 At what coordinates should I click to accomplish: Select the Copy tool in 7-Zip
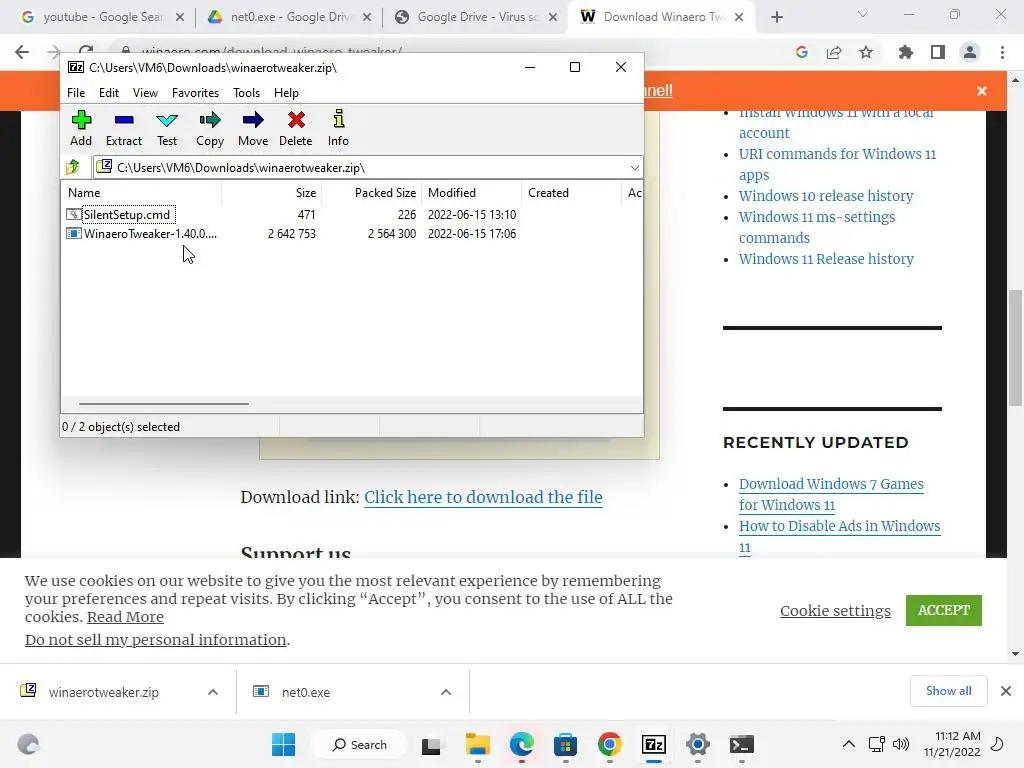210,129
